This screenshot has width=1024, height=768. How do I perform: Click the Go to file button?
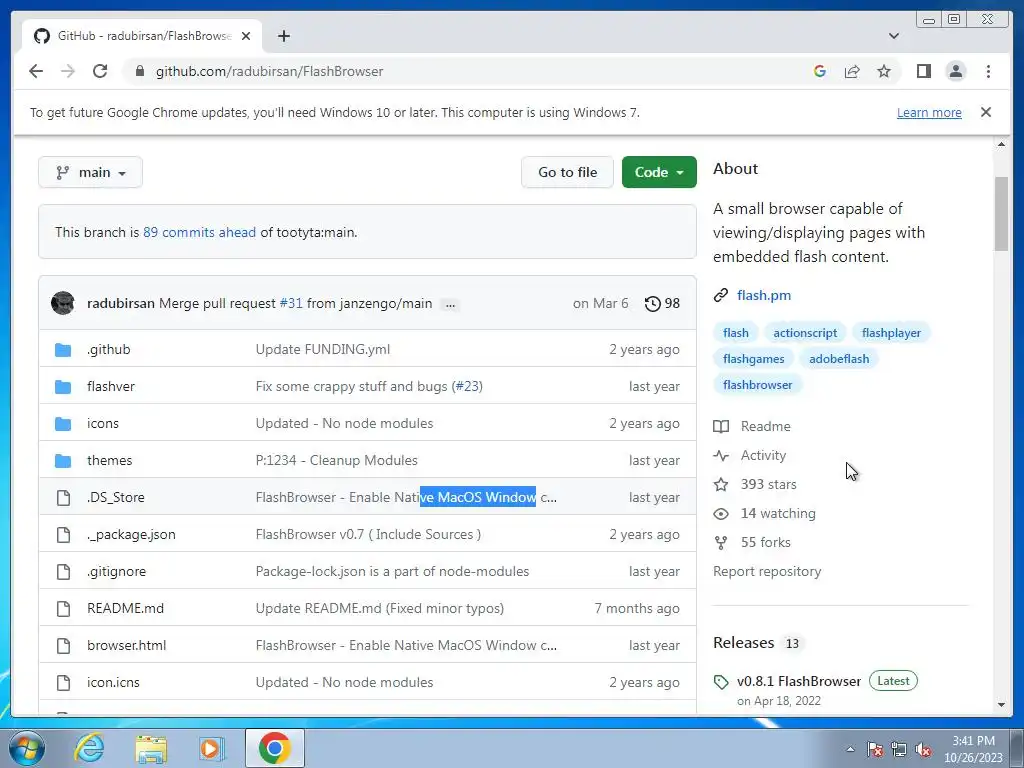[x=567, y=172]
